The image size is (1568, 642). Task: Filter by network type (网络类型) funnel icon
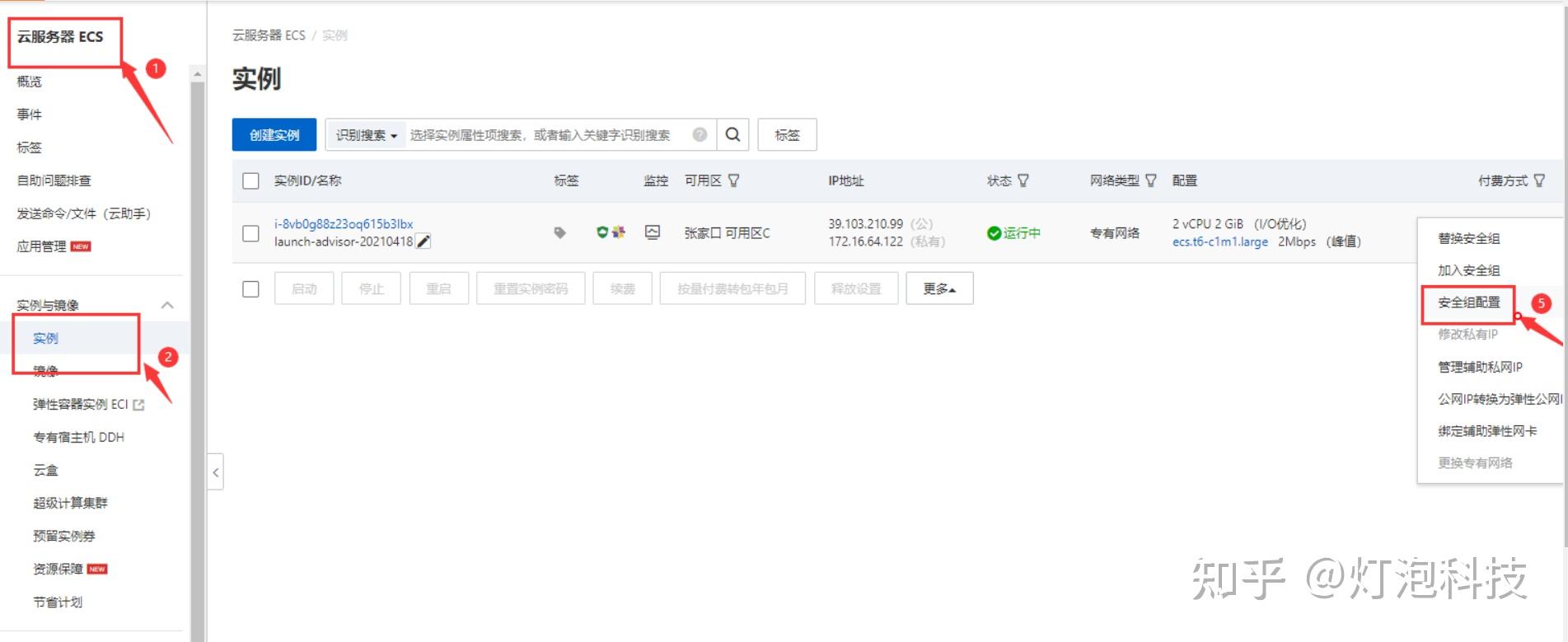coord(1151,180)
